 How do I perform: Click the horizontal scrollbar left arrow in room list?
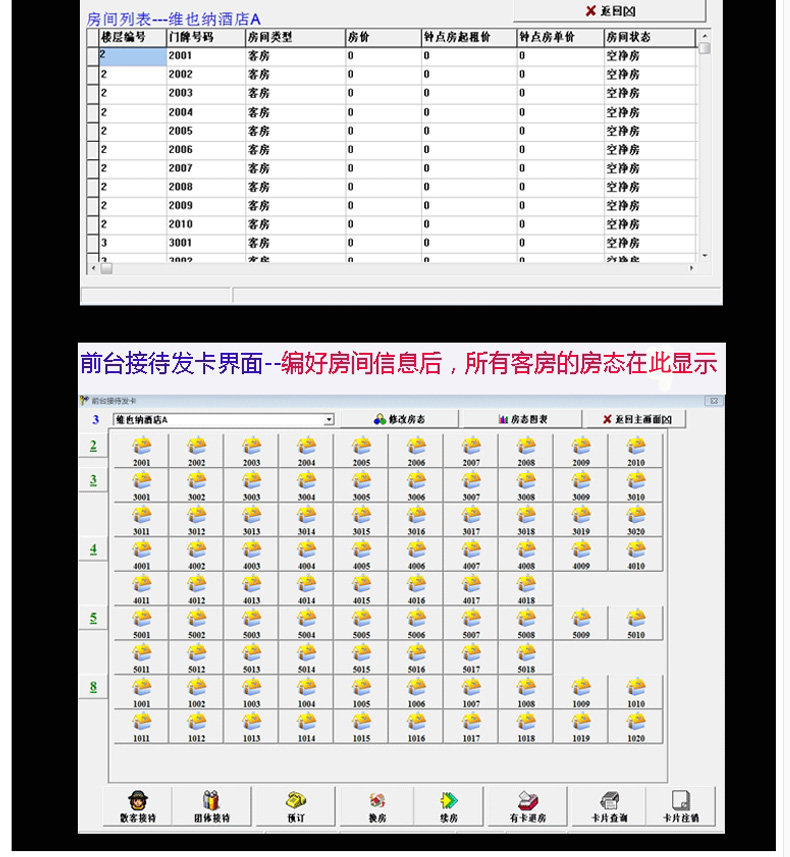pyautogui.click(x=93, y=268)
